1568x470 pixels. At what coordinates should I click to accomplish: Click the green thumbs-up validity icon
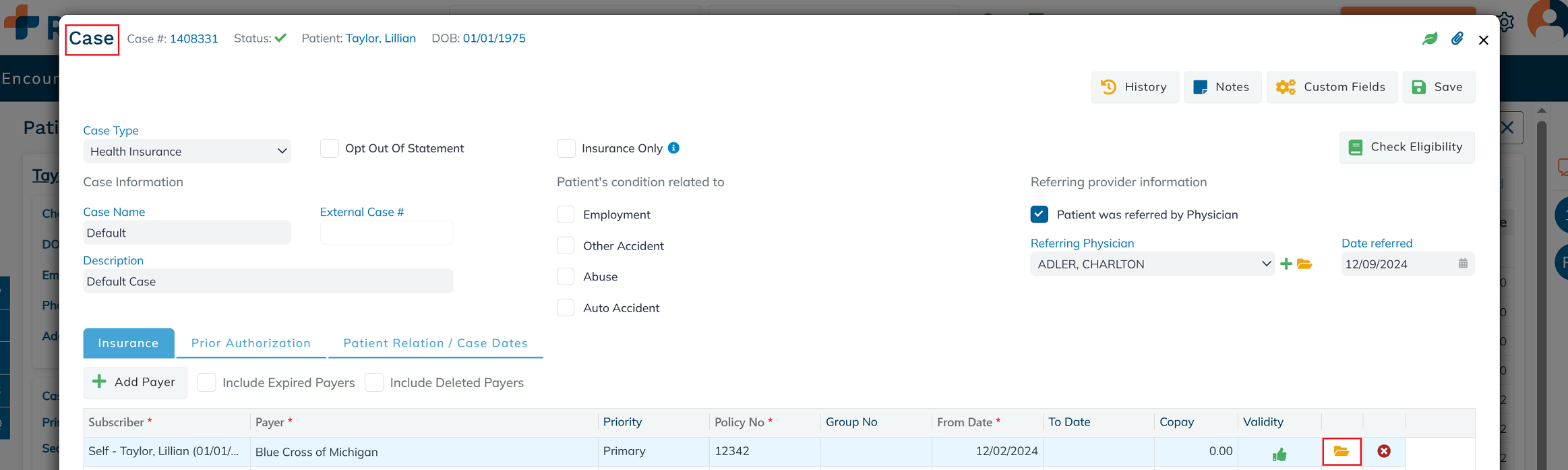[1279, 454]
